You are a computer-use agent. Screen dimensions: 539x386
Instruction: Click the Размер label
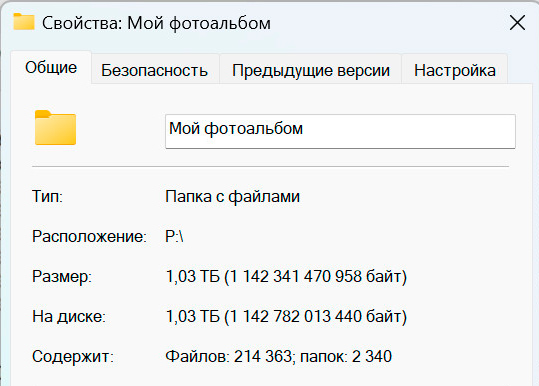(x=62, y=276)
